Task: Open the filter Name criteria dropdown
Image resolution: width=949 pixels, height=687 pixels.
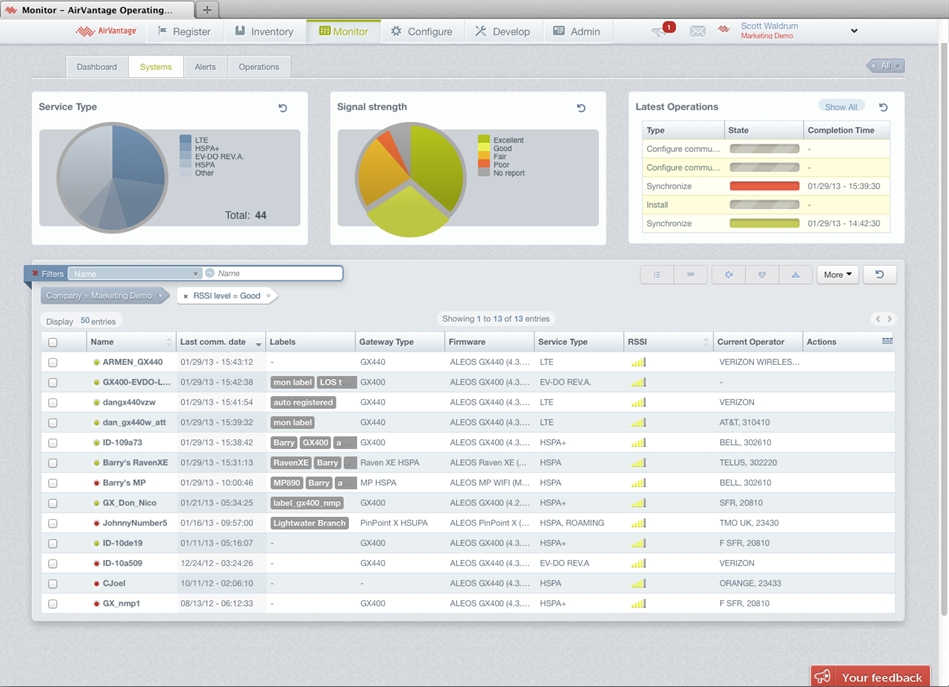Action: click(x=196, y=273)
